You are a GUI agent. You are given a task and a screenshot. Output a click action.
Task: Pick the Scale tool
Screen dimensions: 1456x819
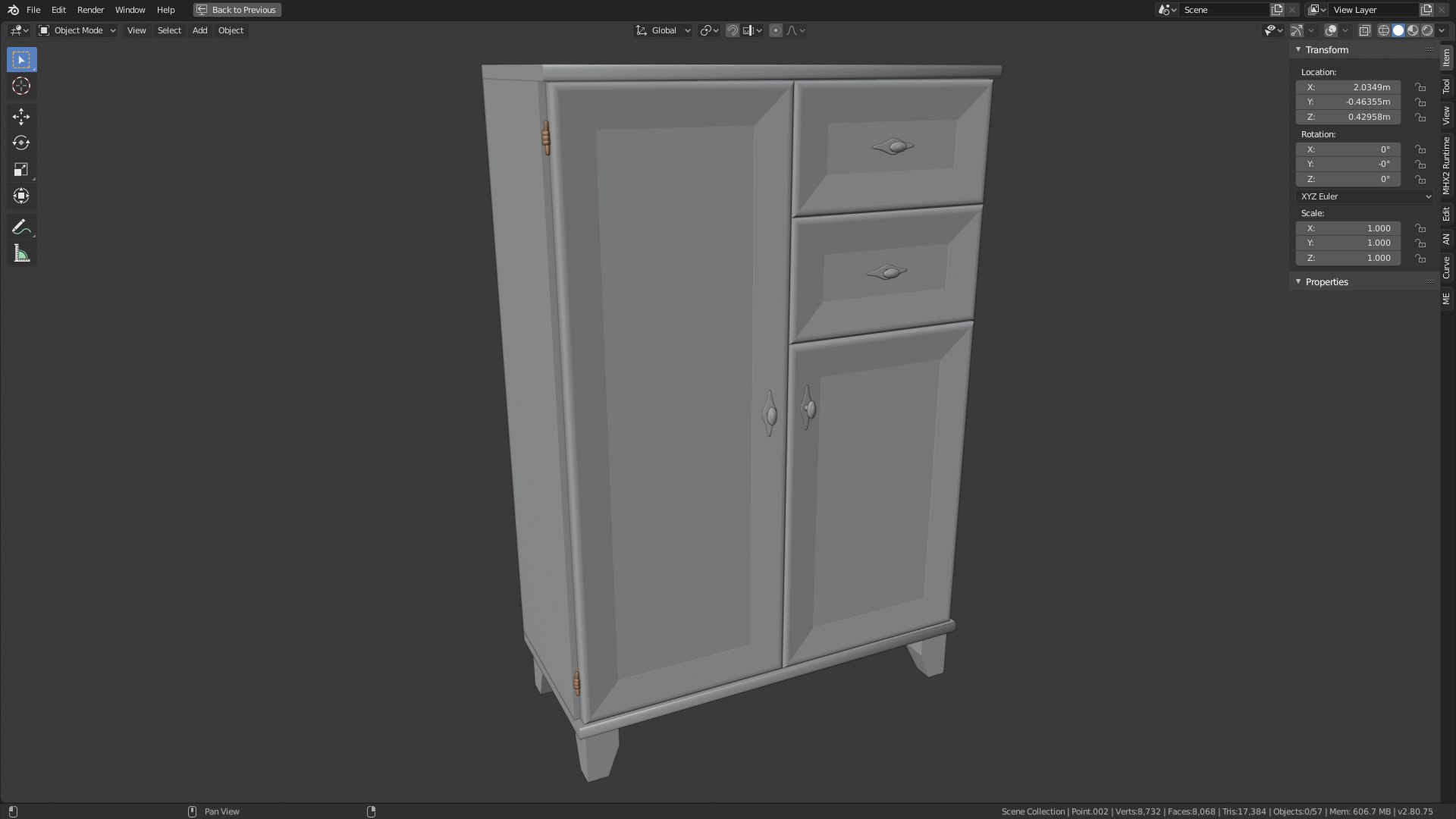tap(21, 170)
